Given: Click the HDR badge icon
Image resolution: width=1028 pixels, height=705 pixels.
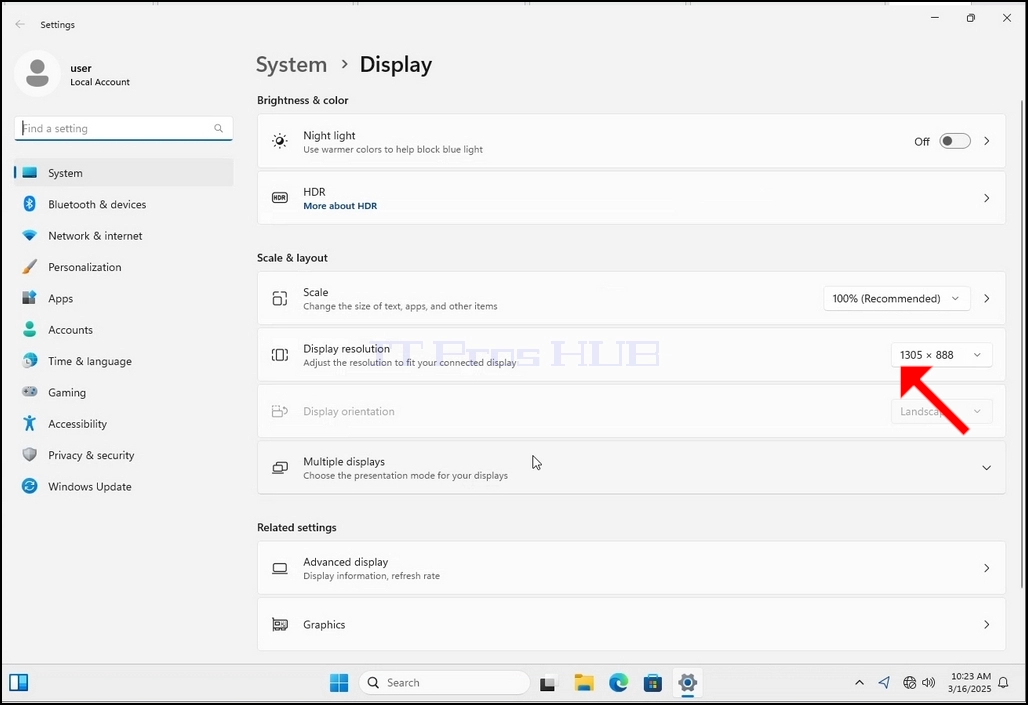Looking at the screenshot, I should pyautogui.click(x=280, y=197).
